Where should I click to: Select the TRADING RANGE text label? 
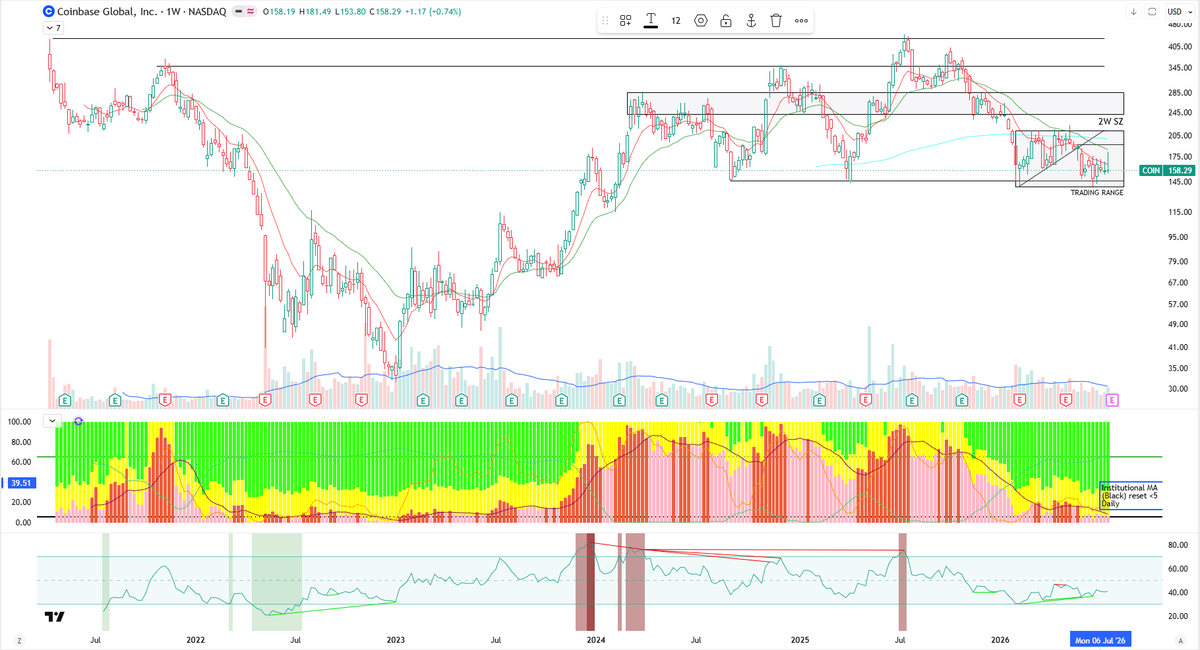[x=1097, y=192]
